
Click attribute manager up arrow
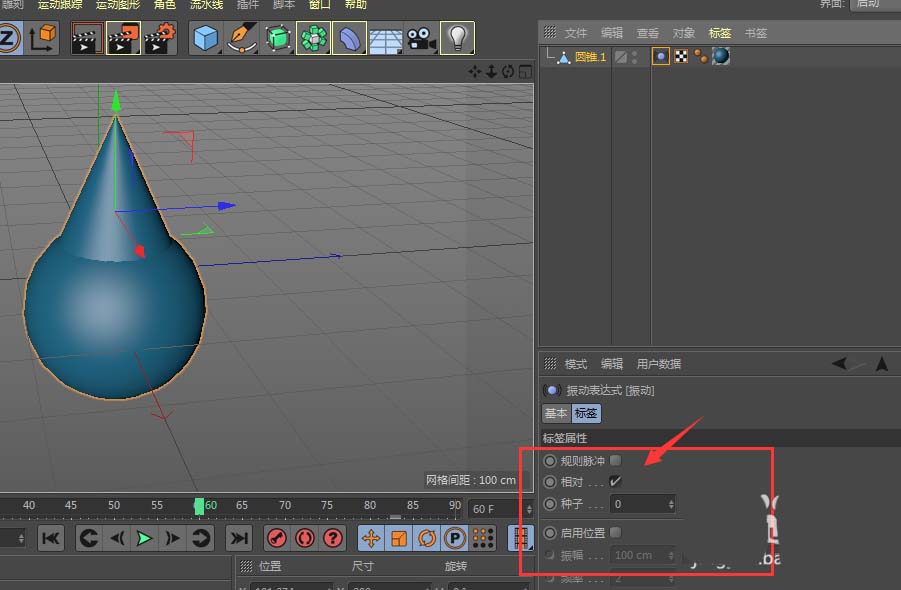882,363
